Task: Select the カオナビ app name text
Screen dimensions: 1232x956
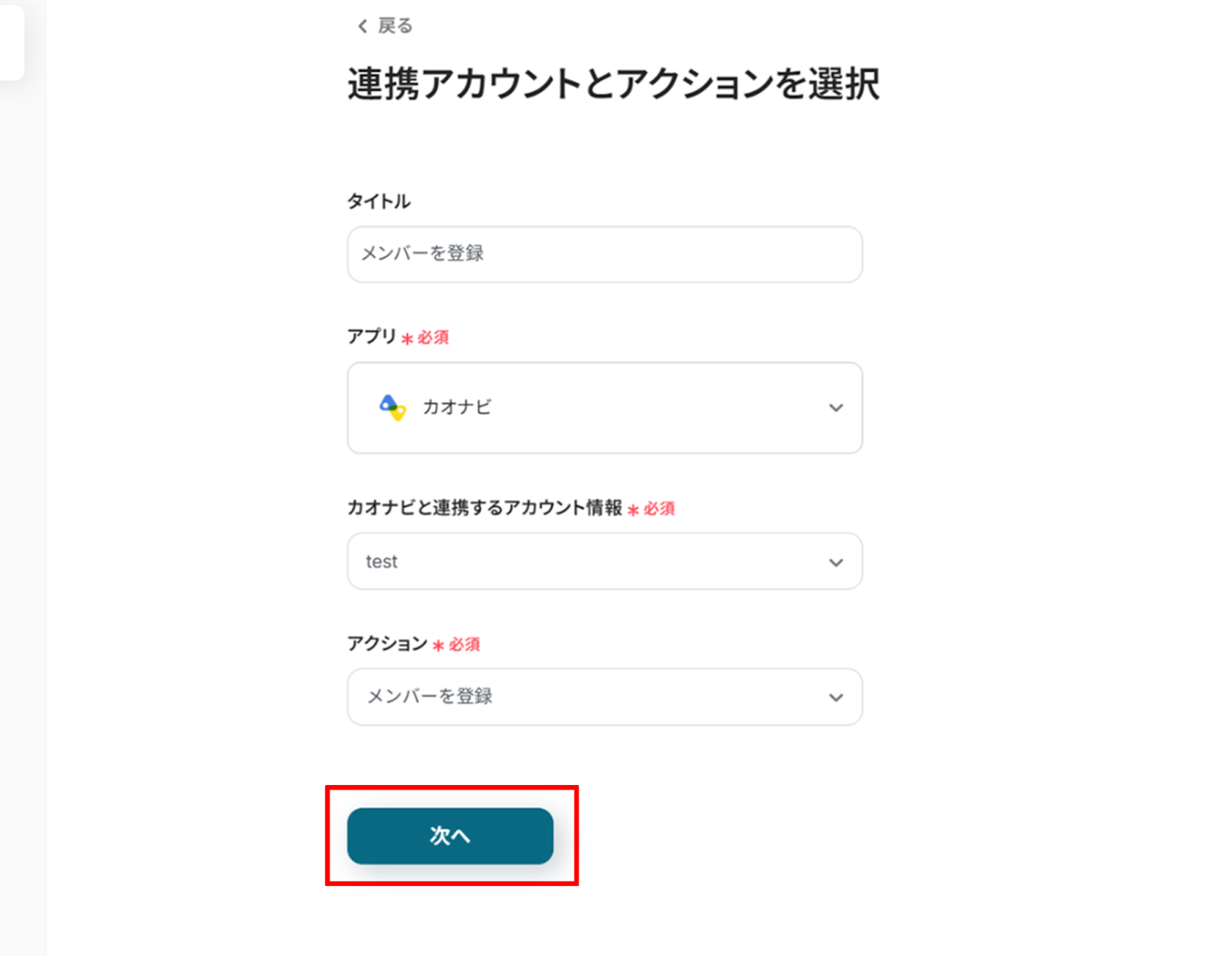Action: pyautogui.click(x=457, y=408)
